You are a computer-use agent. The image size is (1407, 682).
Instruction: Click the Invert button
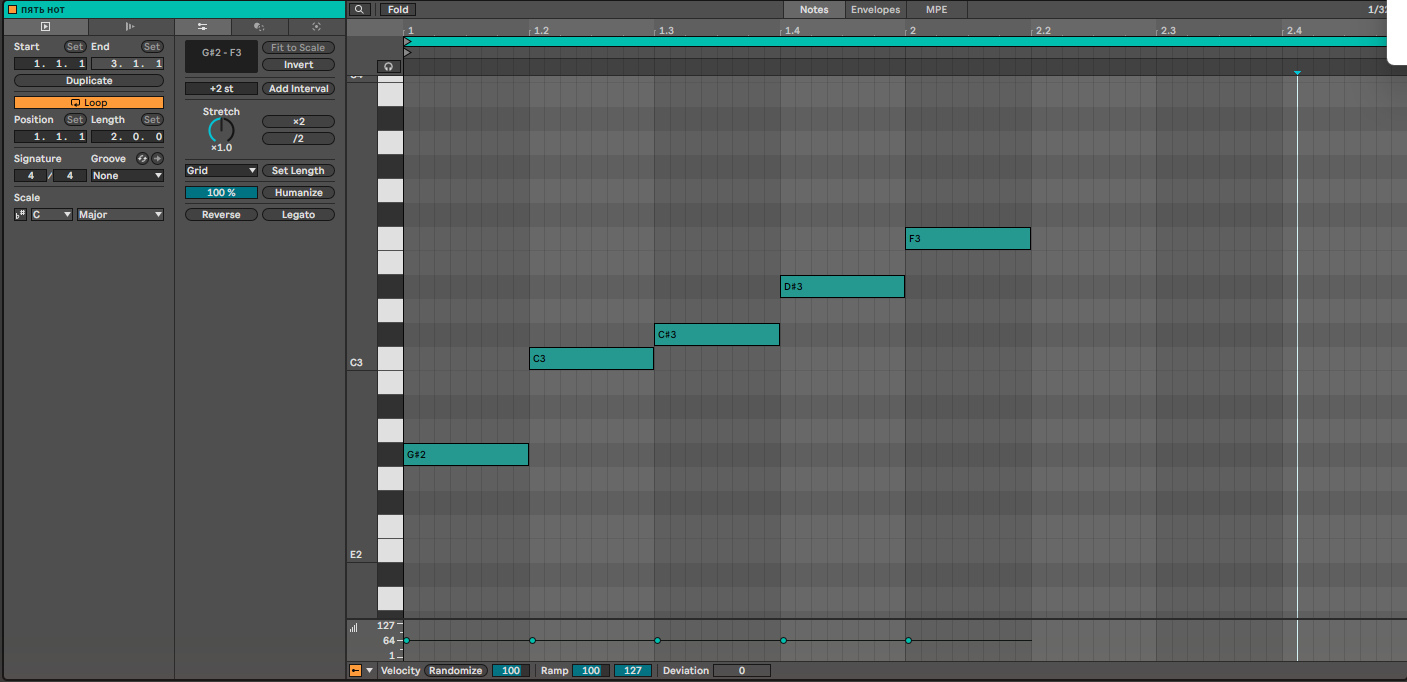click(298, 65)
